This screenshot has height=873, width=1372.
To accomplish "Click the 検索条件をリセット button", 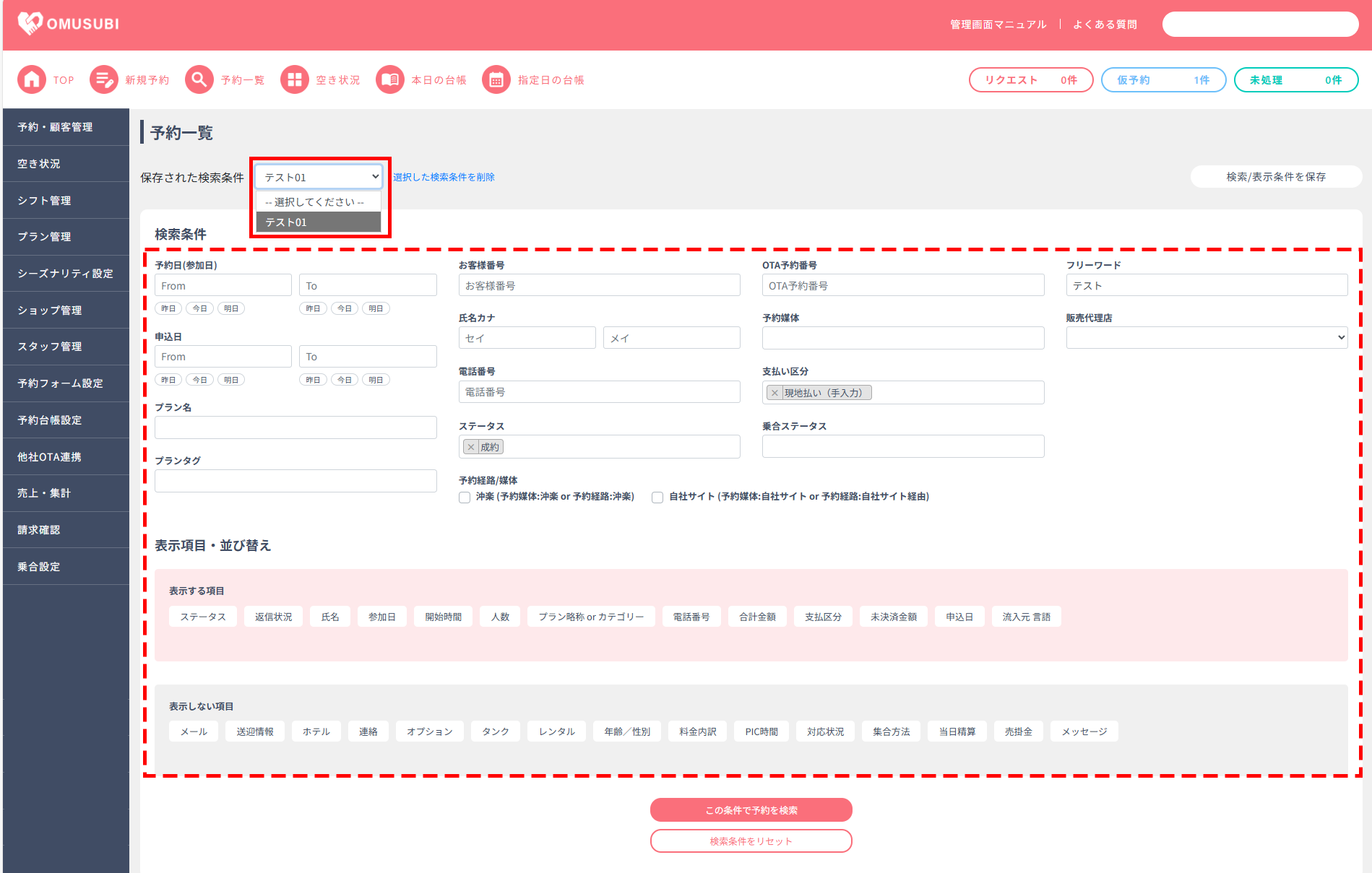I will tap(751, 841).
